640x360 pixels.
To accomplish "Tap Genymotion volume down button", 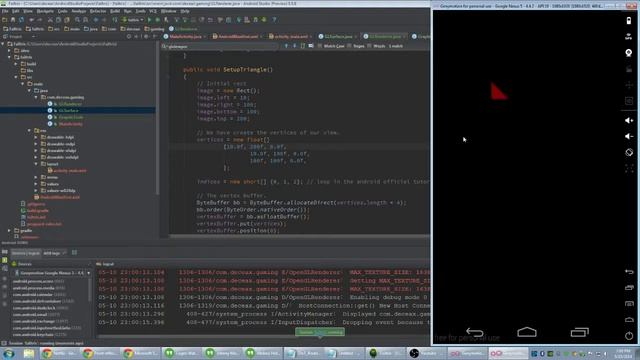I will [629, 136].
